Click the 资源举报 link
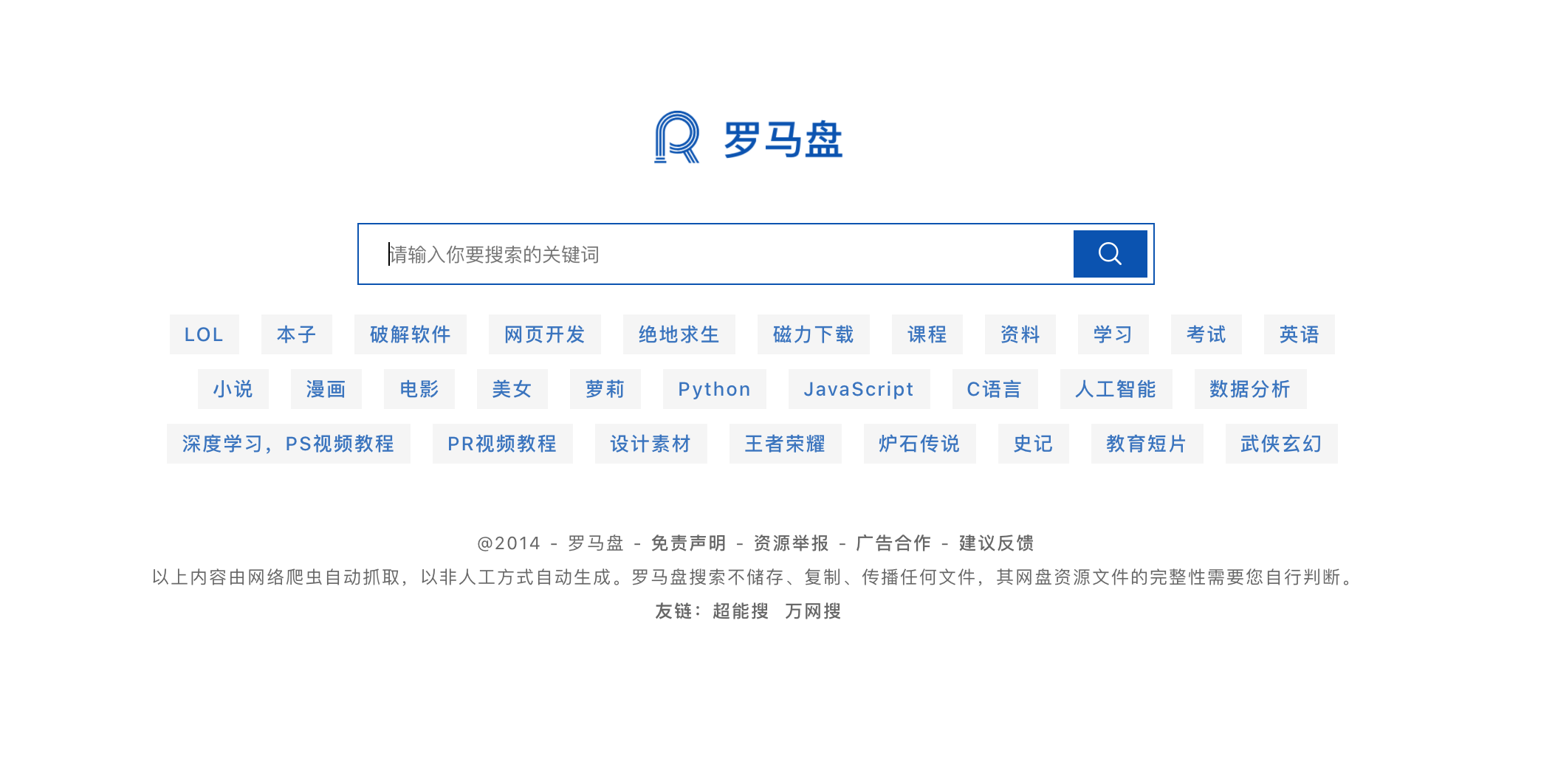This screenshot has height=784, width=1555. click(x=791, y=543)
